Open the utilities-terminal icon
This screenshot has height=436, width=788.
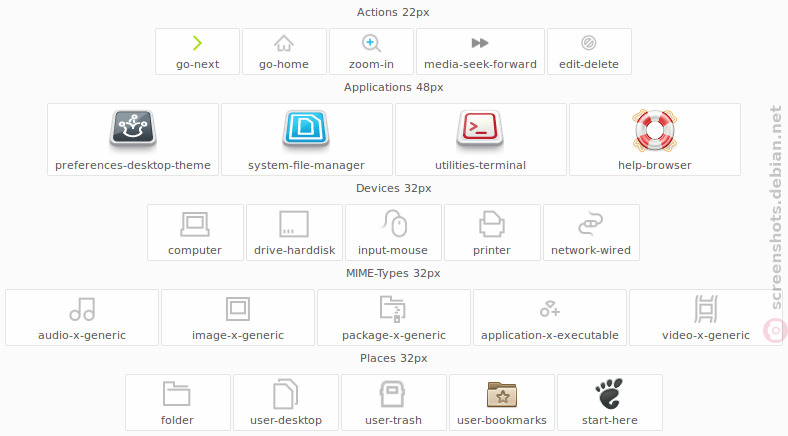pyautogui.click(x=480, y=129)
